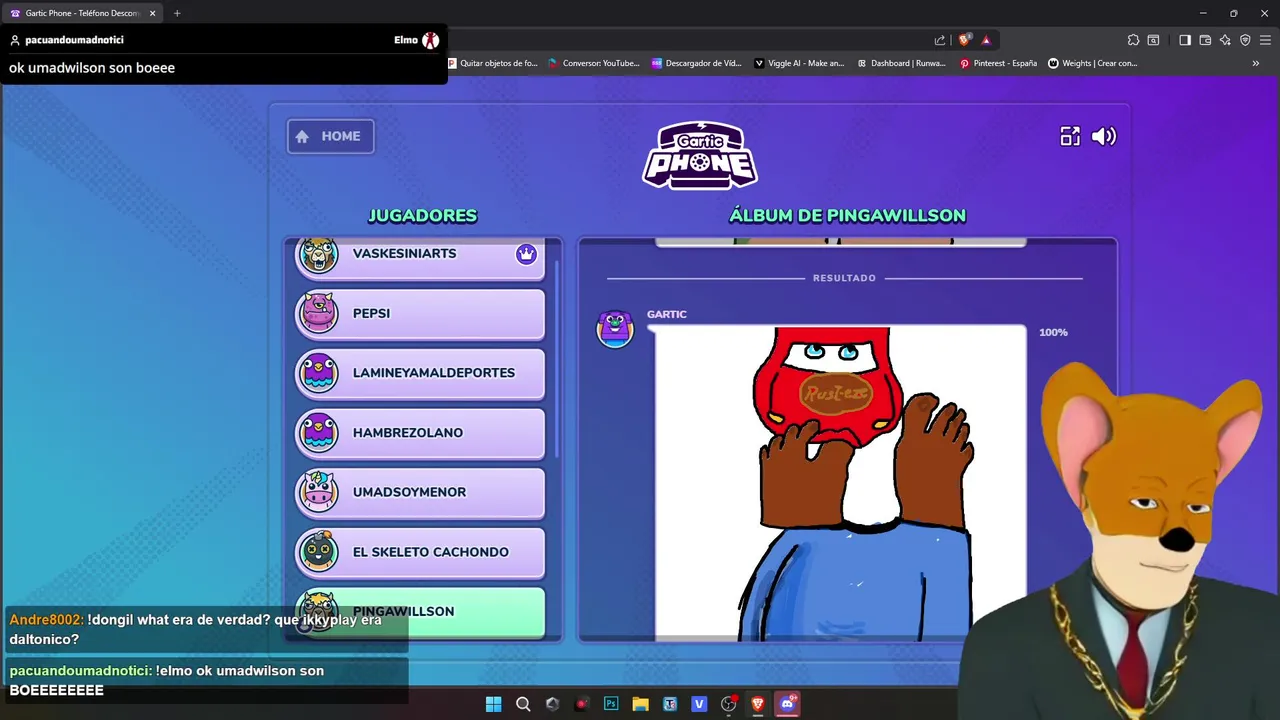
Task: Close the Gartic Phone browser tab
Action: [152, 13]
